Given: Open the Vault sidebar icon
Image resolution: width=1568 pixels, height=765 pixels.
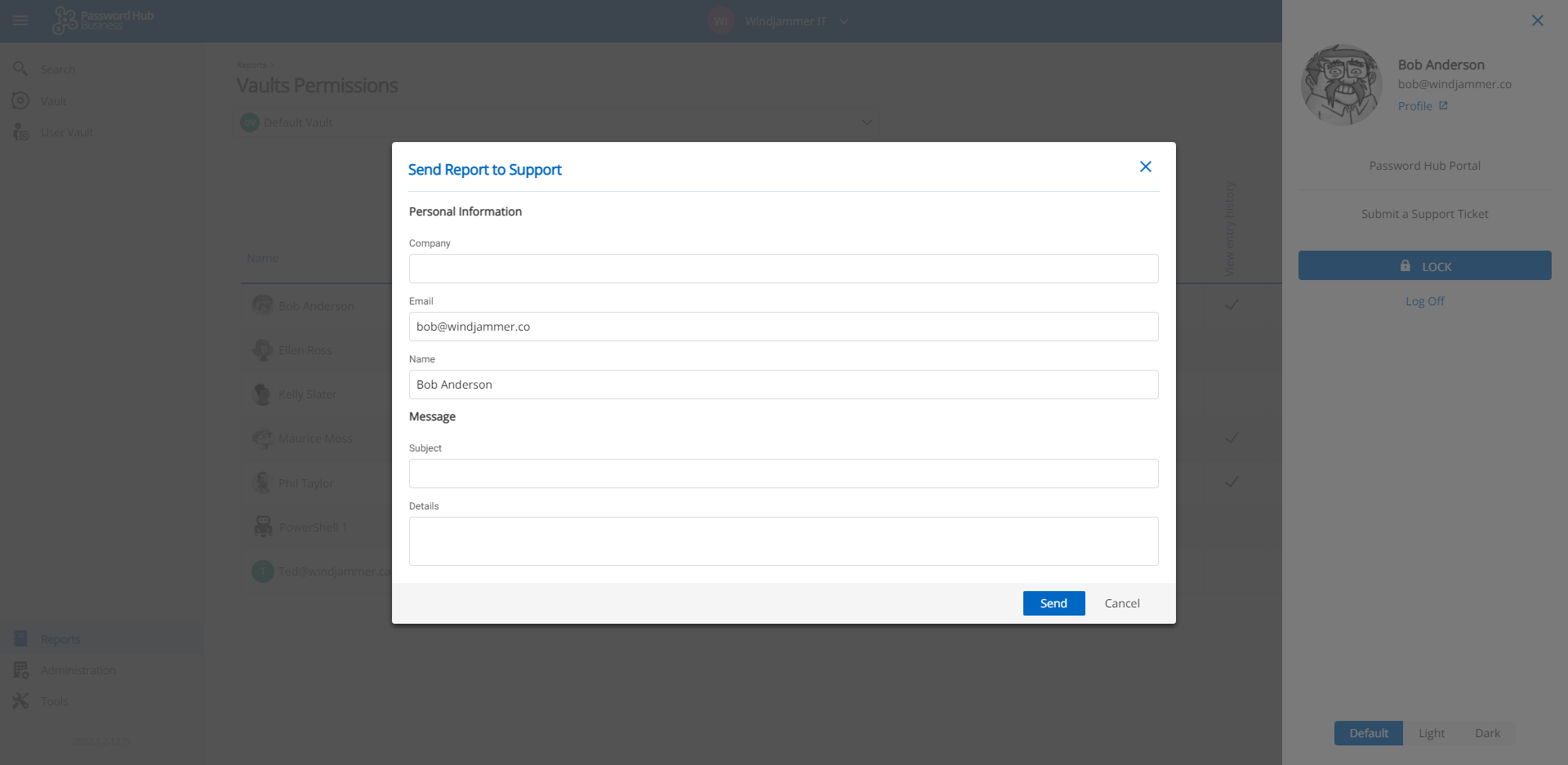Looking at the screenshot, I should [20, 101].
